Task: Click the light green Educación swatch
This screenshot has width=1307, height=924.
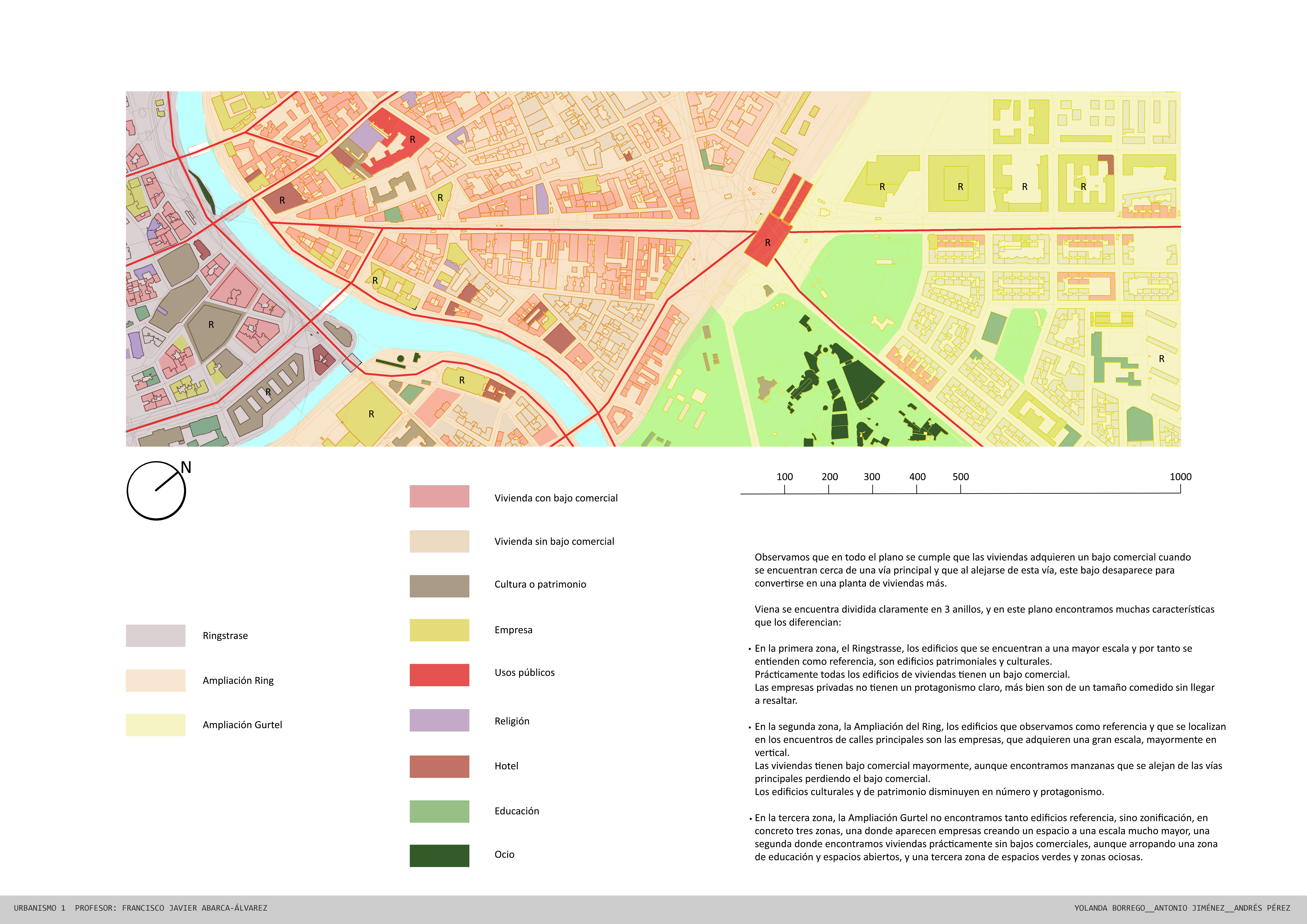Action: click(439, 811)
